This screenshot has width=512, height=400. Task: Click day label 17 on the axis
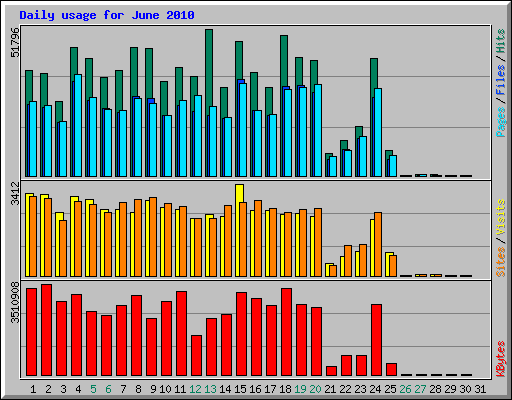(x=270, y=389)
